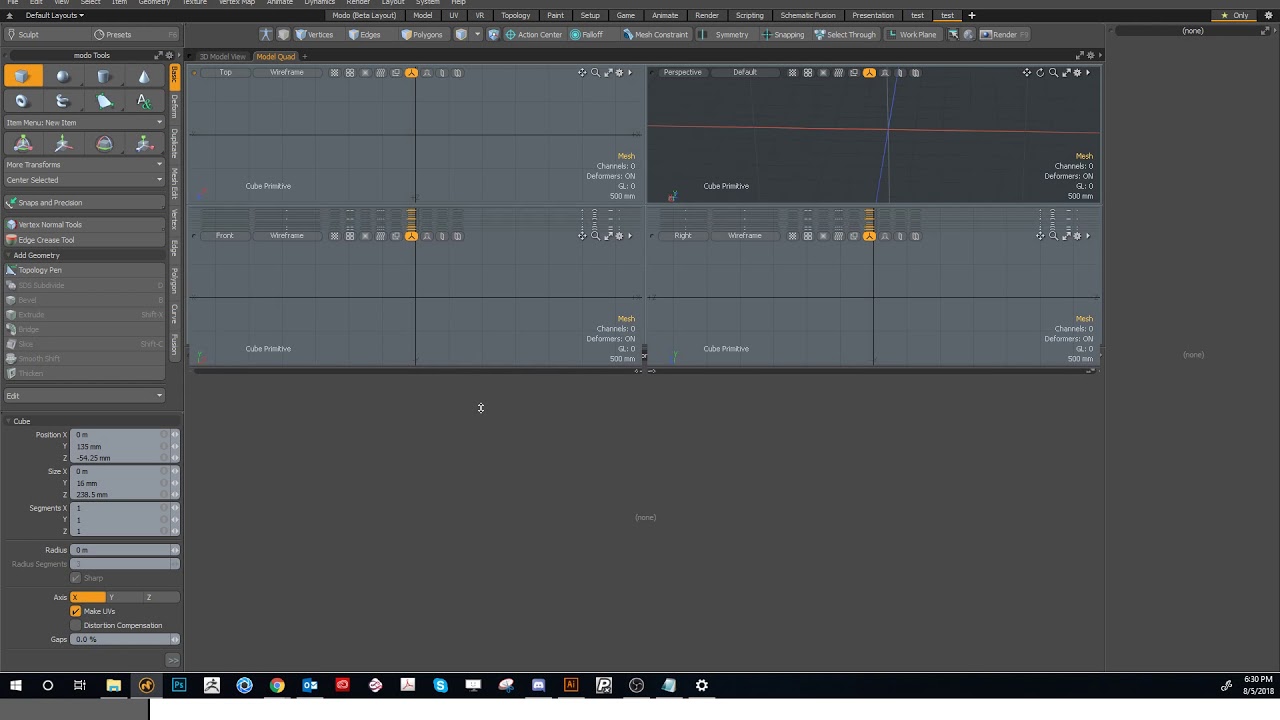Open the 3D Model View tab
This screenshot has height=720, width=1280.
pos(221,56)
